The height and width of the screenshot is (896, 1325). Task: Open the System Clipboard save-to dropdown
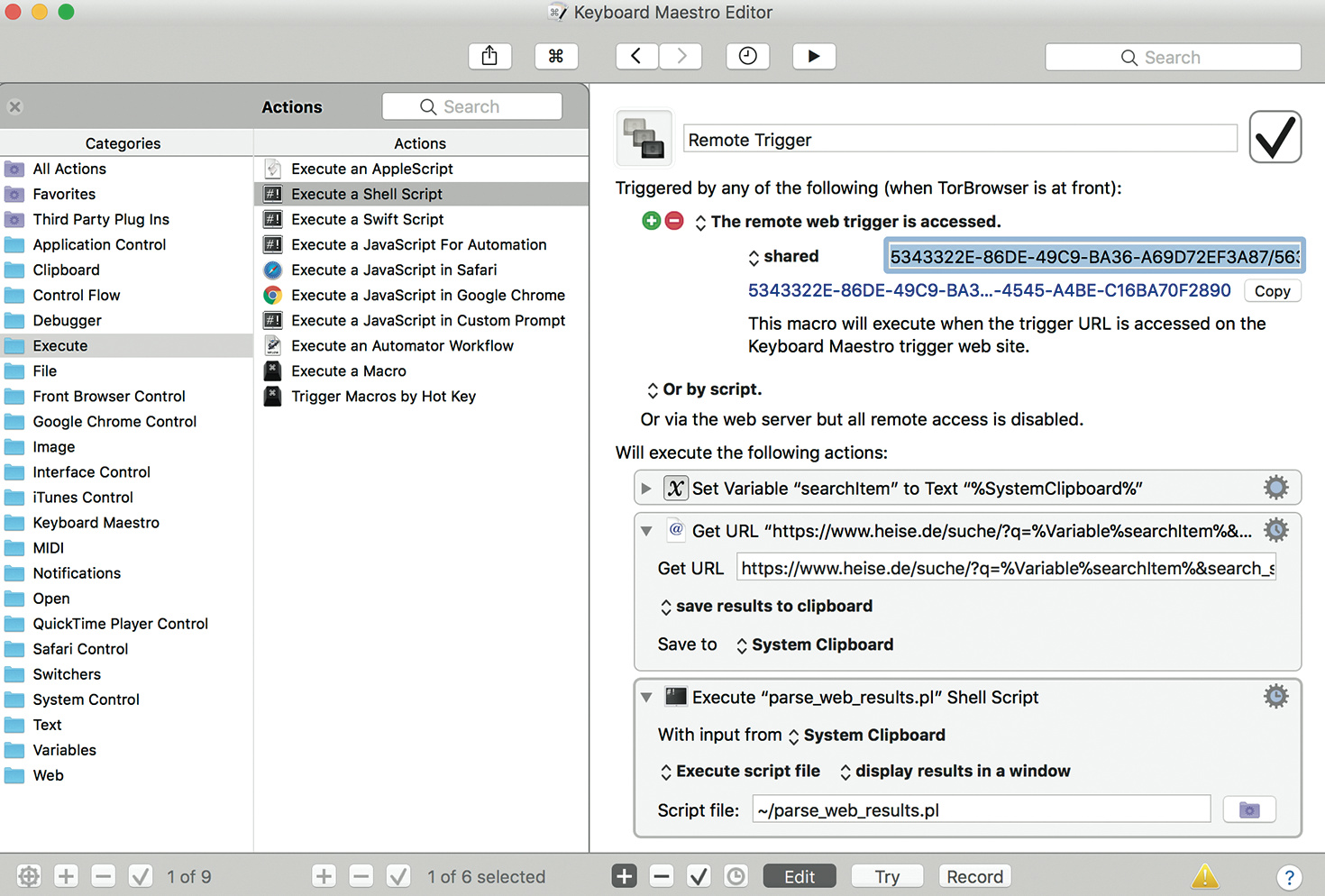pyautogui.click(x=814, y=645)
